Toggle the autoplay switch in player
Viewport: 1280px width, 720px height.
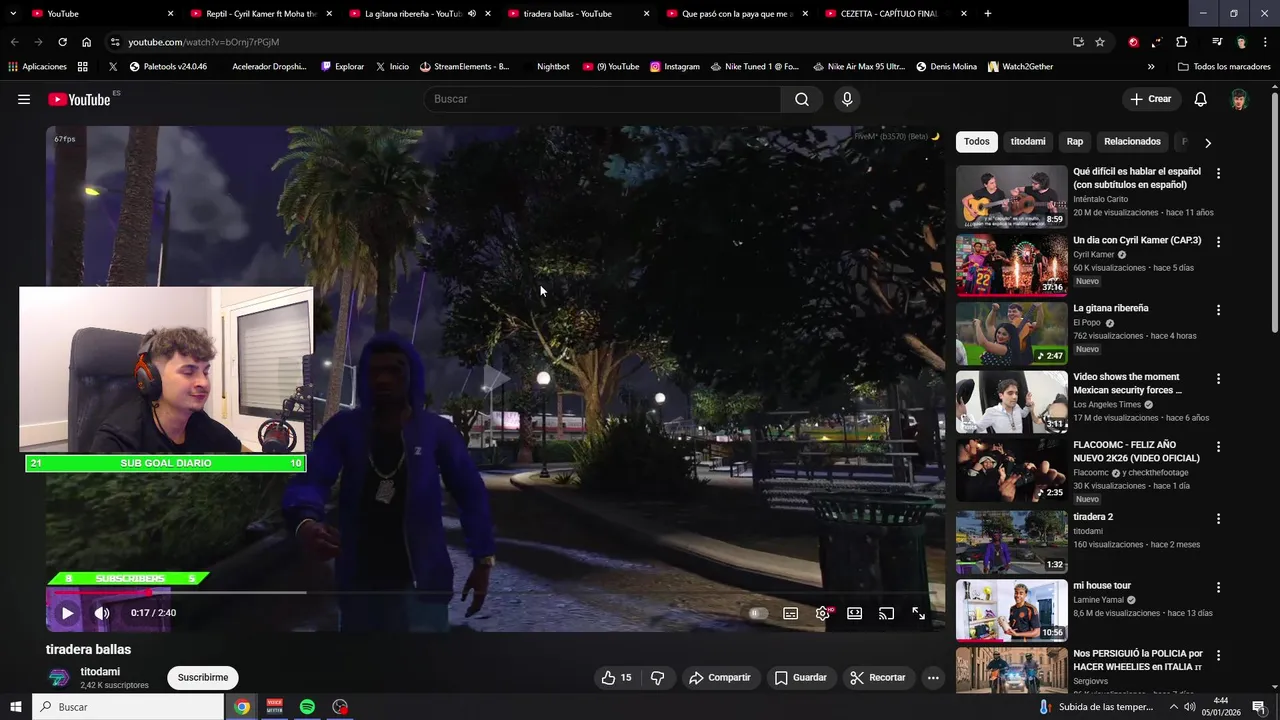[x=758, y=613]
